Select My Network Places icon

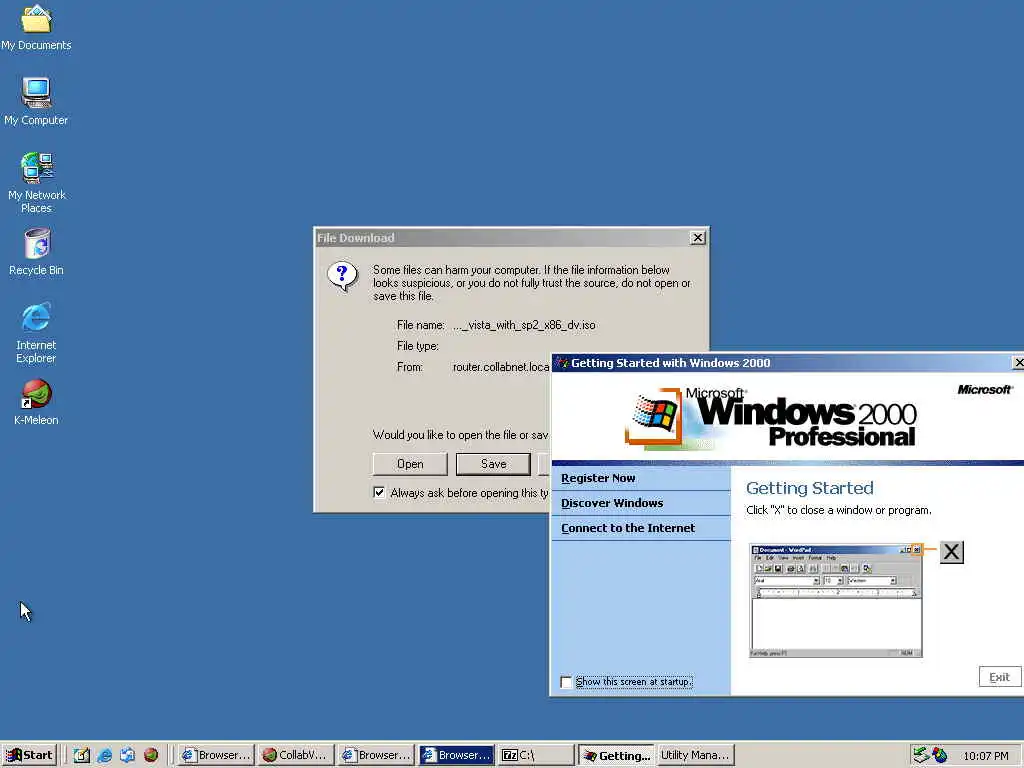tap(37, 182)
